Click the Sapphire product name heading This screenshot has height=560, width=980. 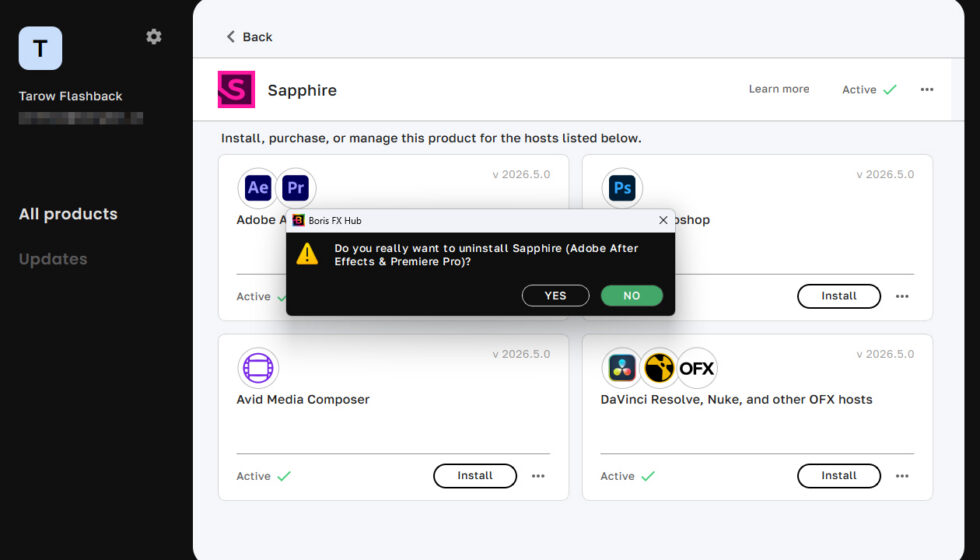click(302, 90)
